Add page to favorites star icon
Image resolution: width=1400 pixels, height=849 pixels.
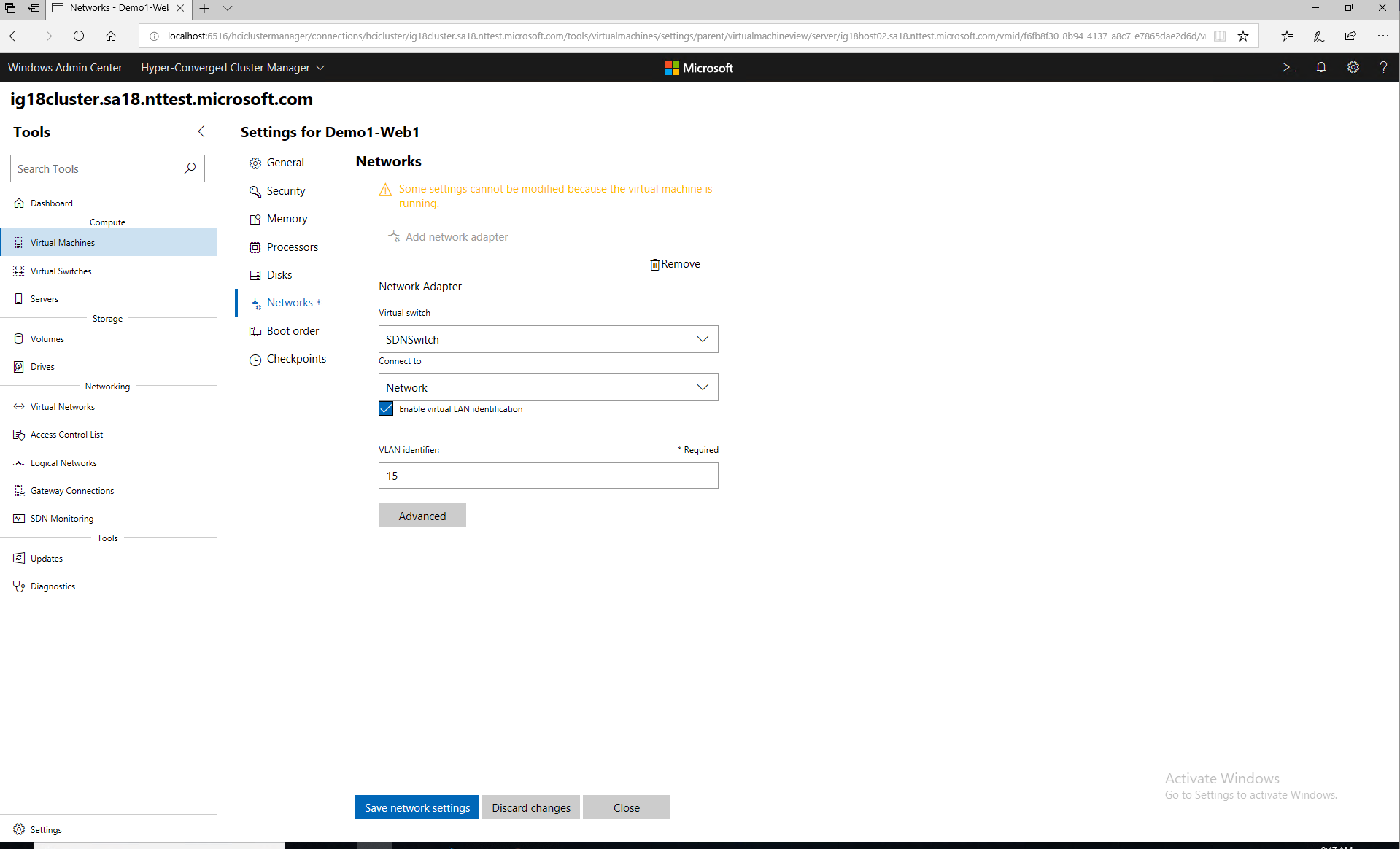1243,36
